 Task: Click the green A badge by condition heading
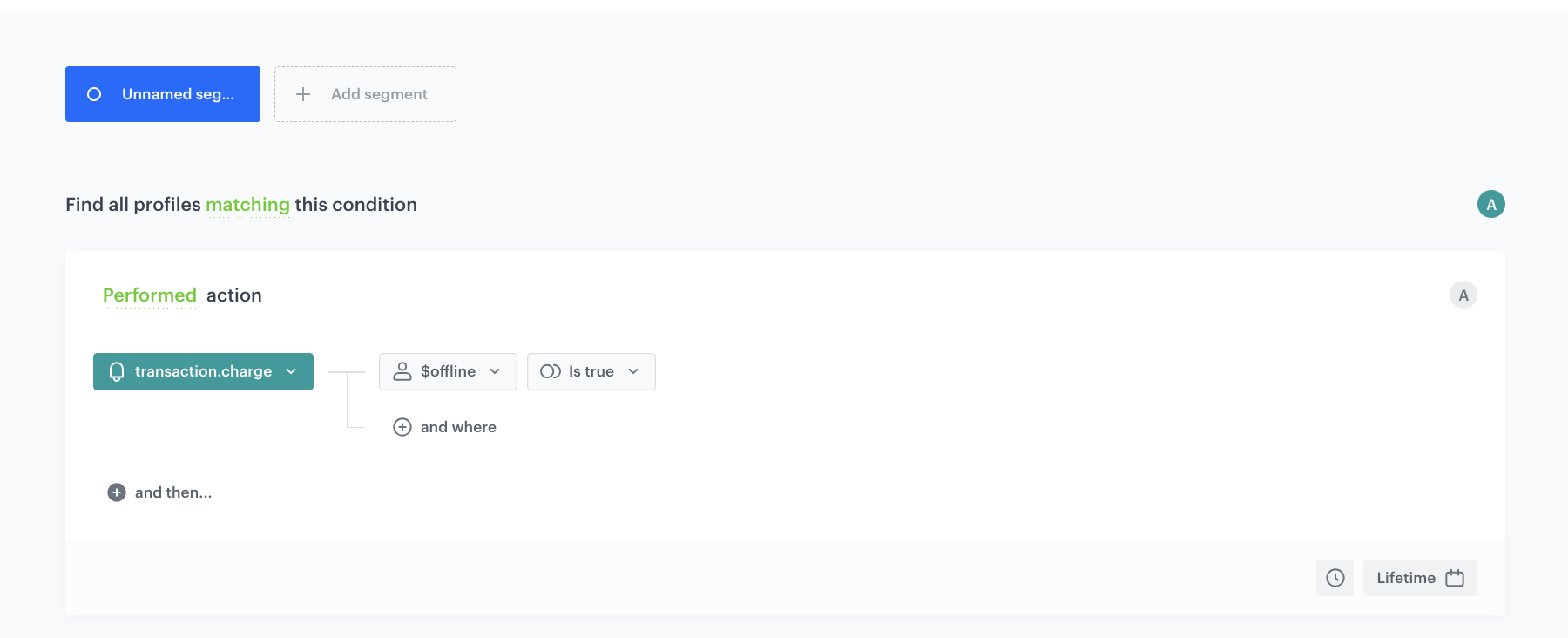pos(1490,204)
